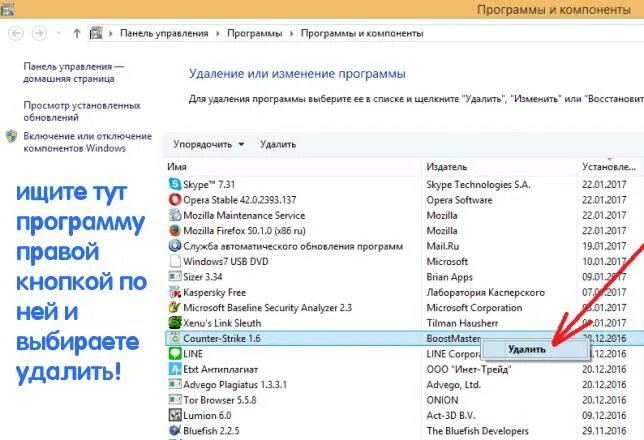
Task: Go to Программы breadcrumb
Action: click(x=255, y=33)
